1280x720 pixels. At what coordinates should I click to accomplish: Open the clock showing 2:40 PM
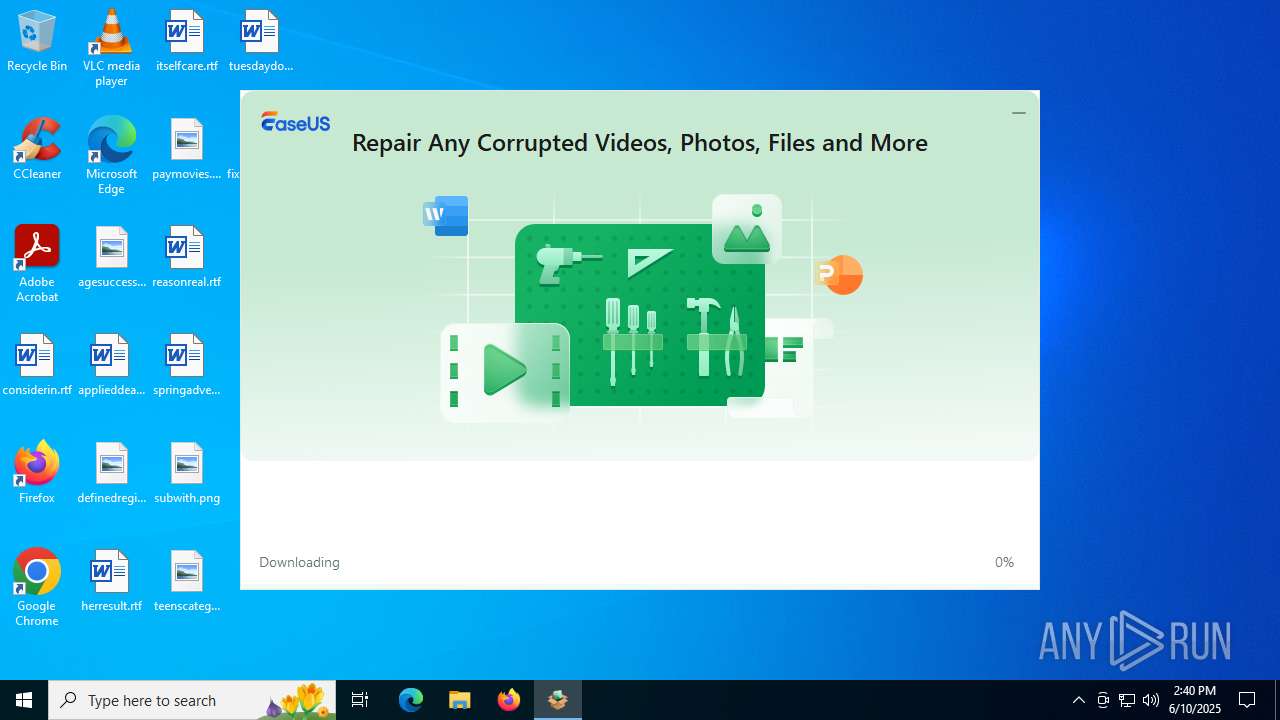click(x=1196, y=700)
